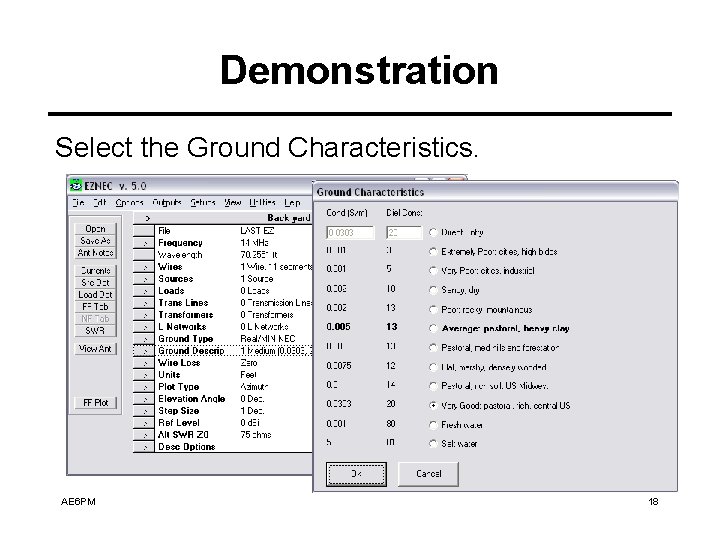Click the selector button beside Step Size row
Image resolution: width=720 pixels, height=540 pixels.
pos(144,411)
